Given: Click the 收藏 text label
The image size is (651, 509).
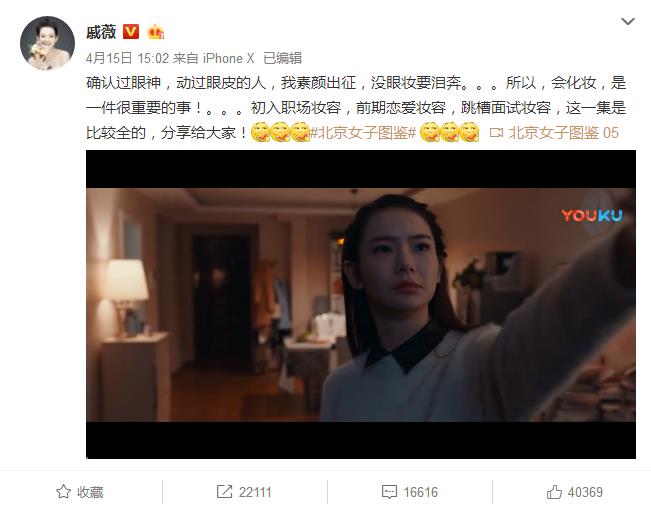Looking at the screenshot, I should click(x=90, y=492).
